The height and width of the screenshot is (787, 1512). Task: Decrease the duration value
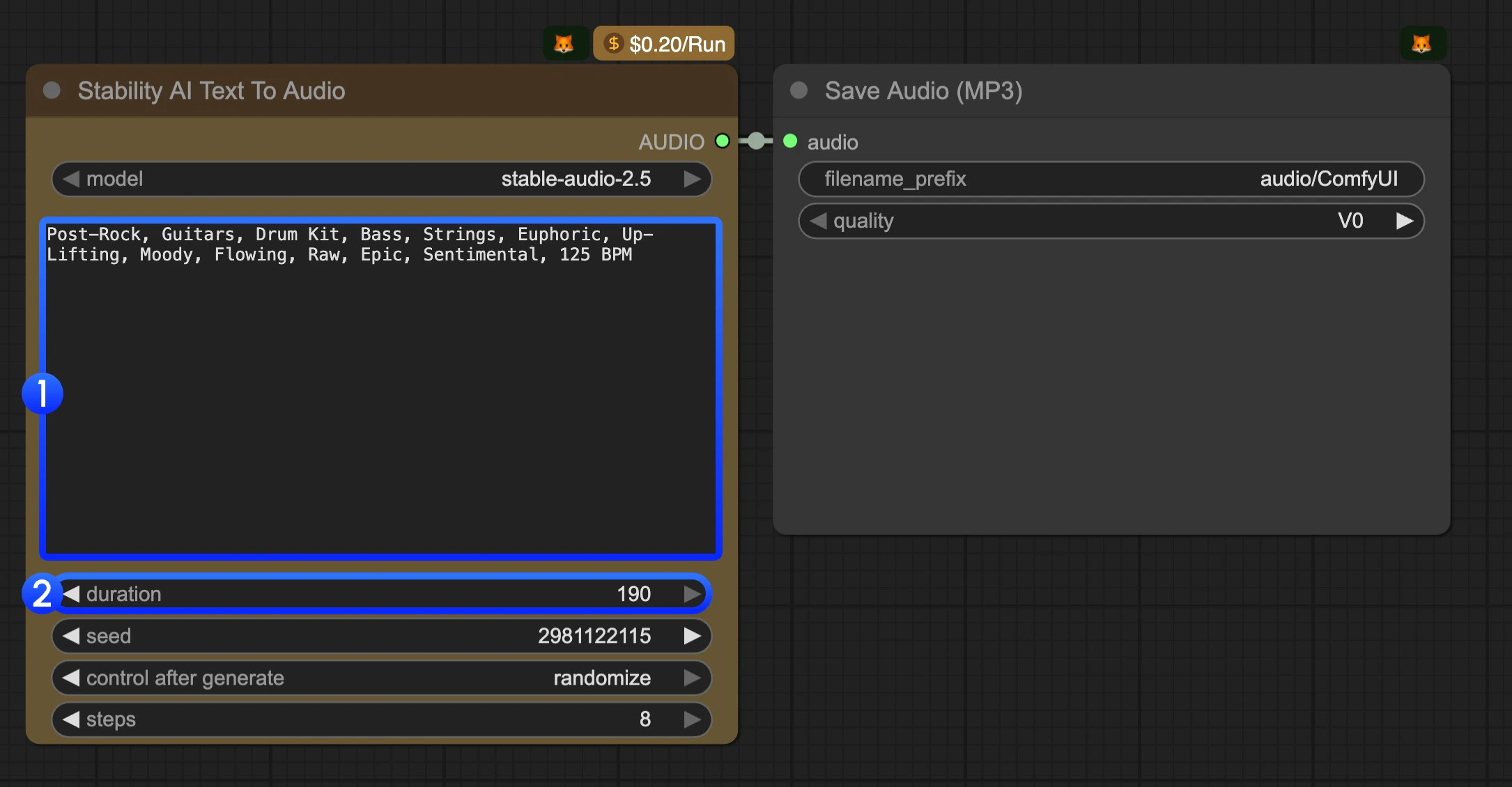pyautogui.click(x=71, y=594)
